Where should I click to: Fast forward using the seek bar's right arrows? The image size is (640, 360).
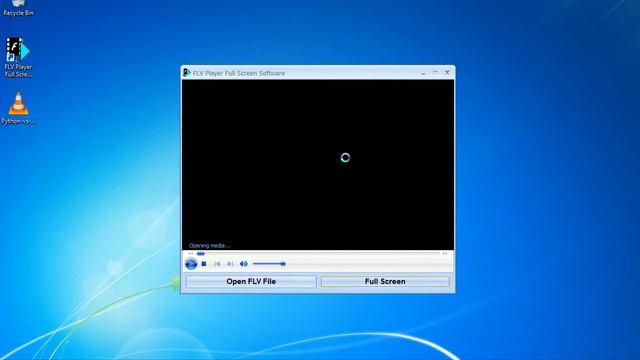pos(445,253)
